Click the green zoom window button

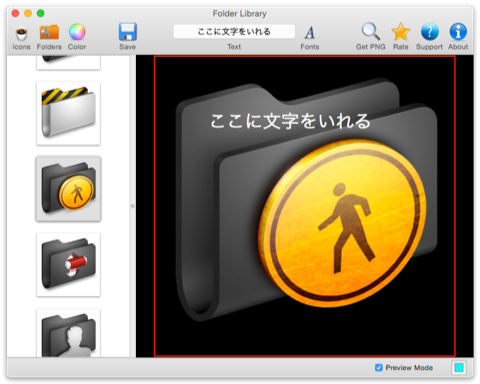pyautogui.click(x=41, y=13)
